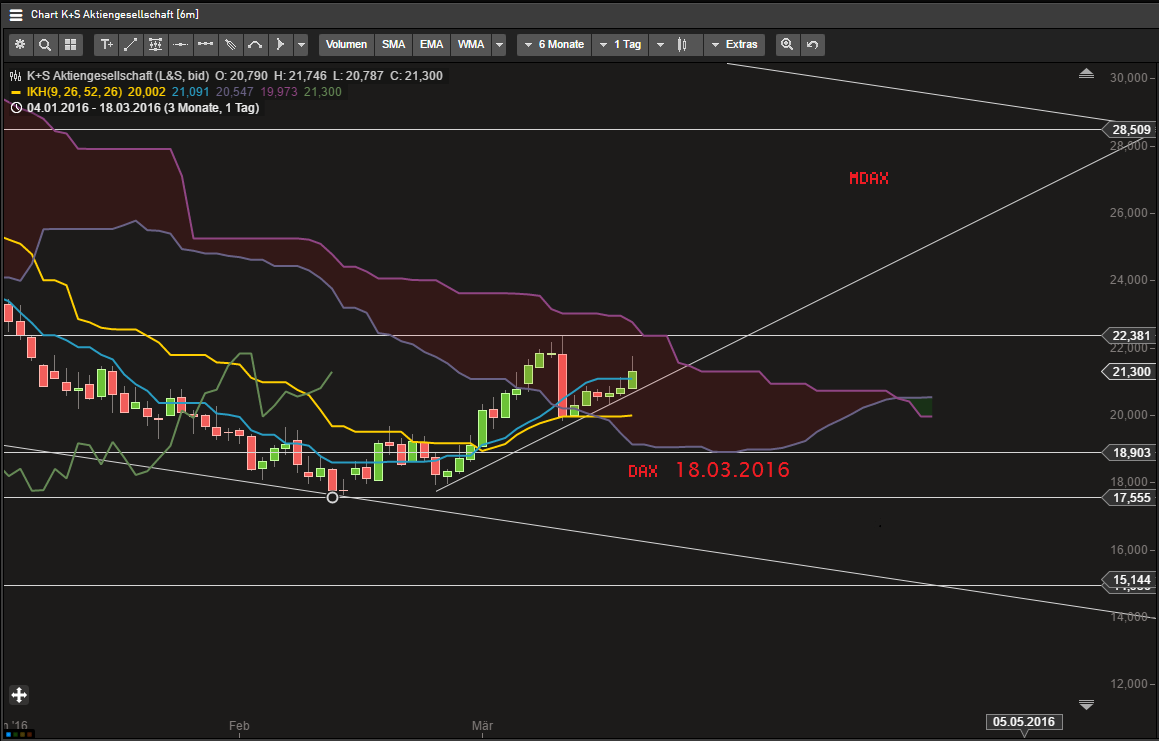Click the circle anchor point on the trendline
This screenshot has width=1159, height=741.
(333, 498)
